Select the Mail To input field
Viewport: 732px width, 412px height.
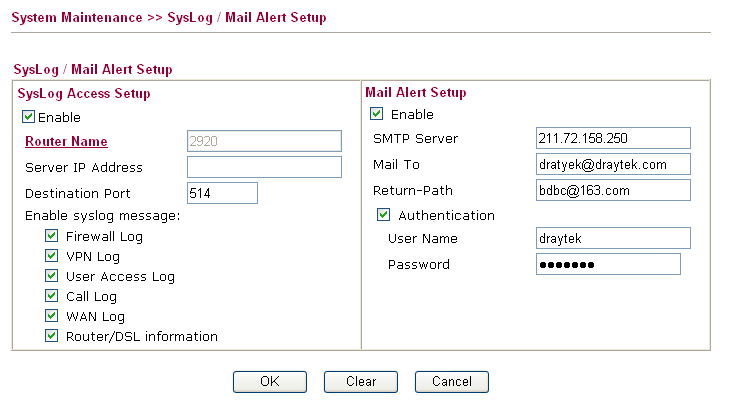pyautogui.click(x=613, y=164)
